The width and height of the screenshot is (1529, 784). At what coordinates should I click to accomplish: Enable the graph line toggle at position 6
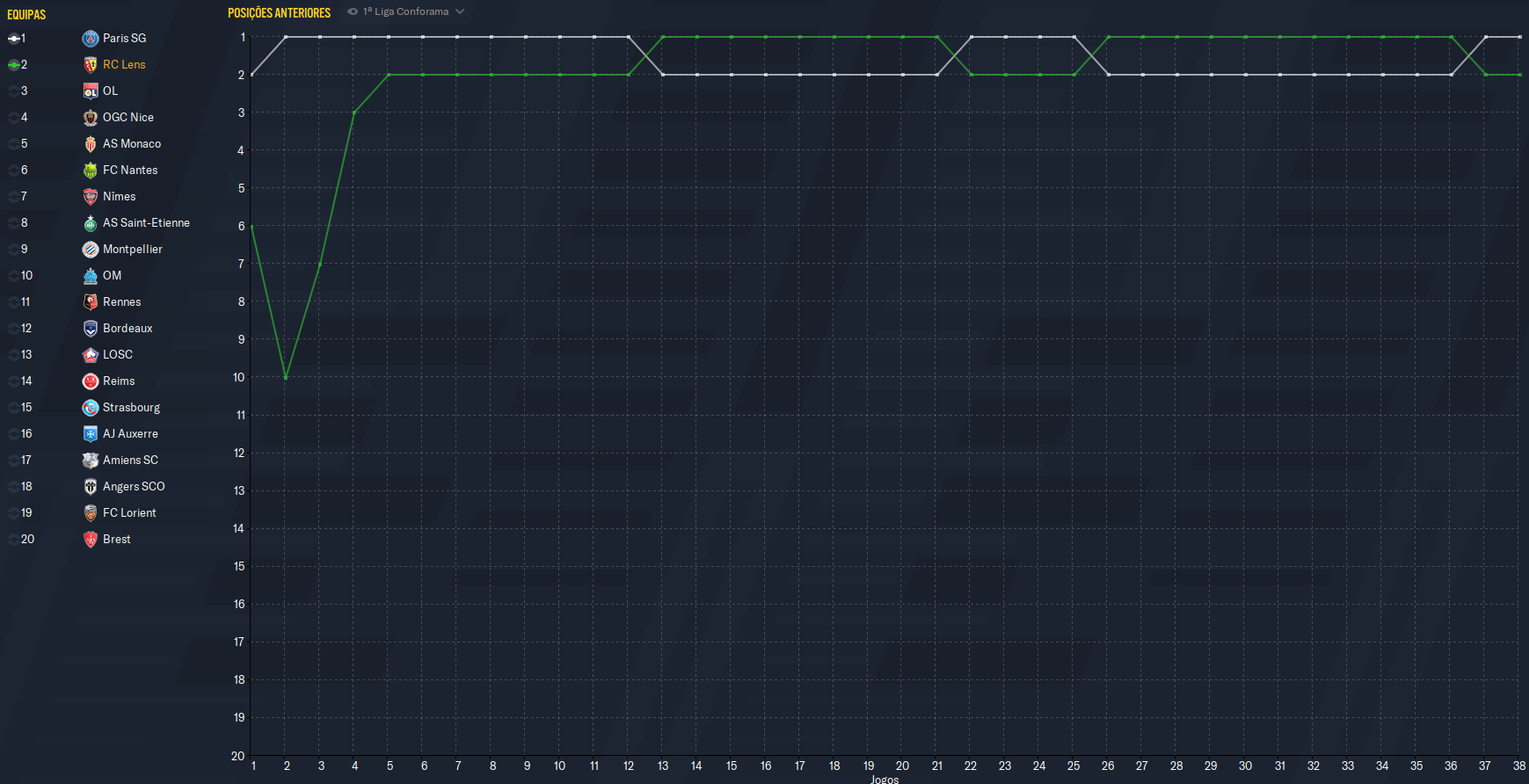[x=14, y=171]
